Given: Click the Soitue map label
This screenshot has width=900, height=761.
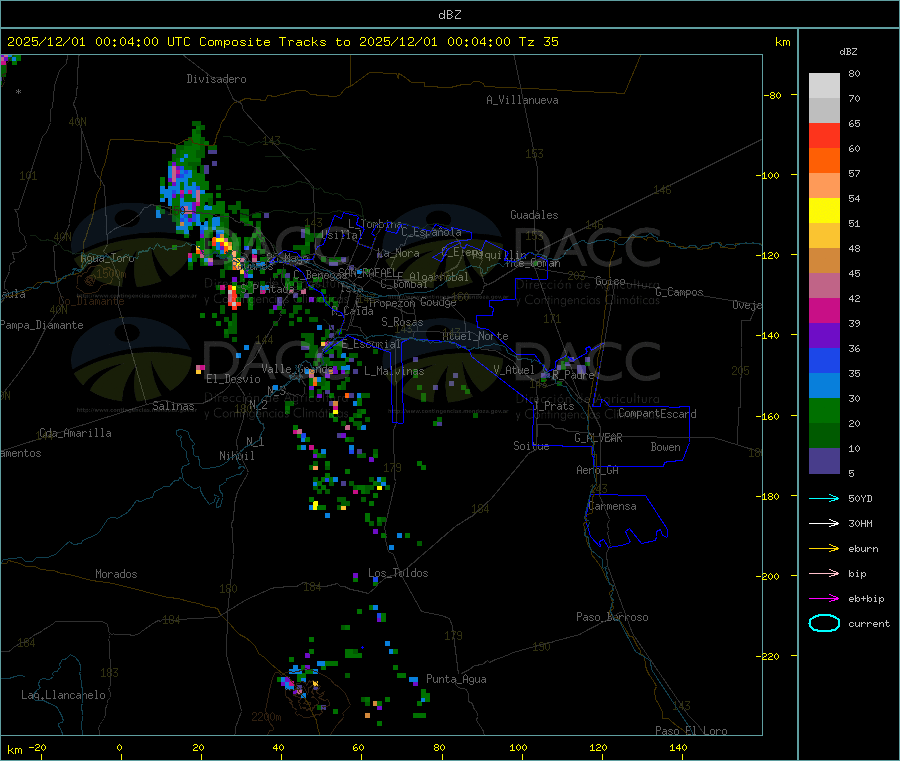Looking at the screenshot, I should click(x=531, y=446).
